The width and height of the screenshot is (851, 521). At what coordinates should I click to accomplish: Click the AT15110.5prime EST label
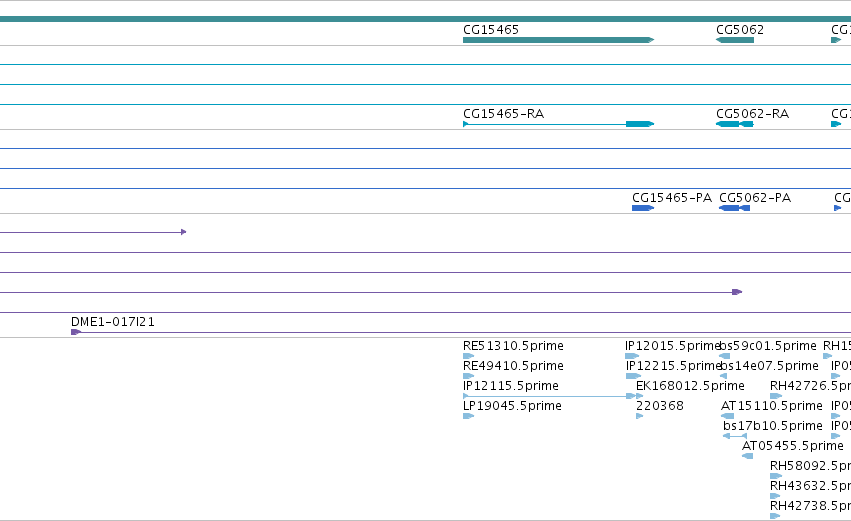pyautogui.click(x=772, y=406)
